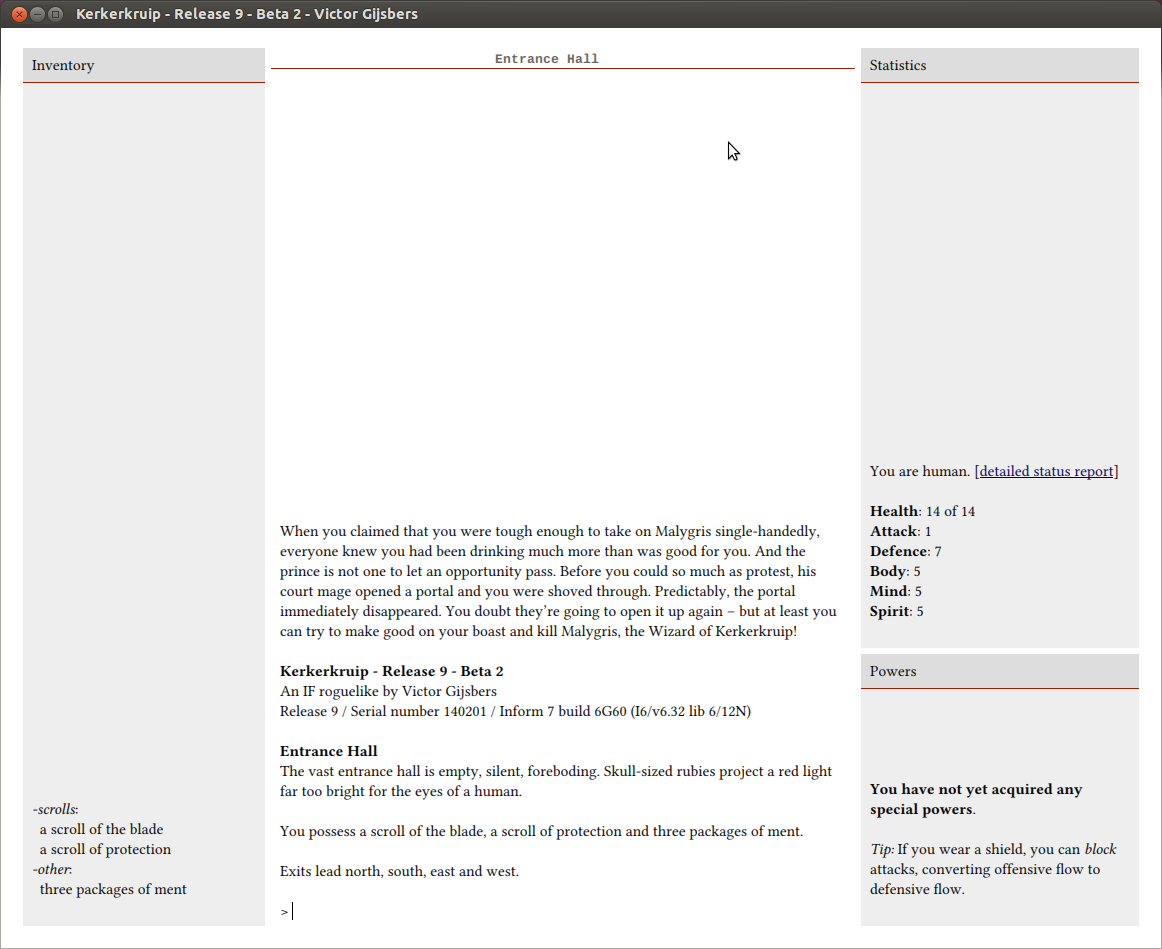
Task: Click the Mind: 5 statistic
Action: click(896, 591)
